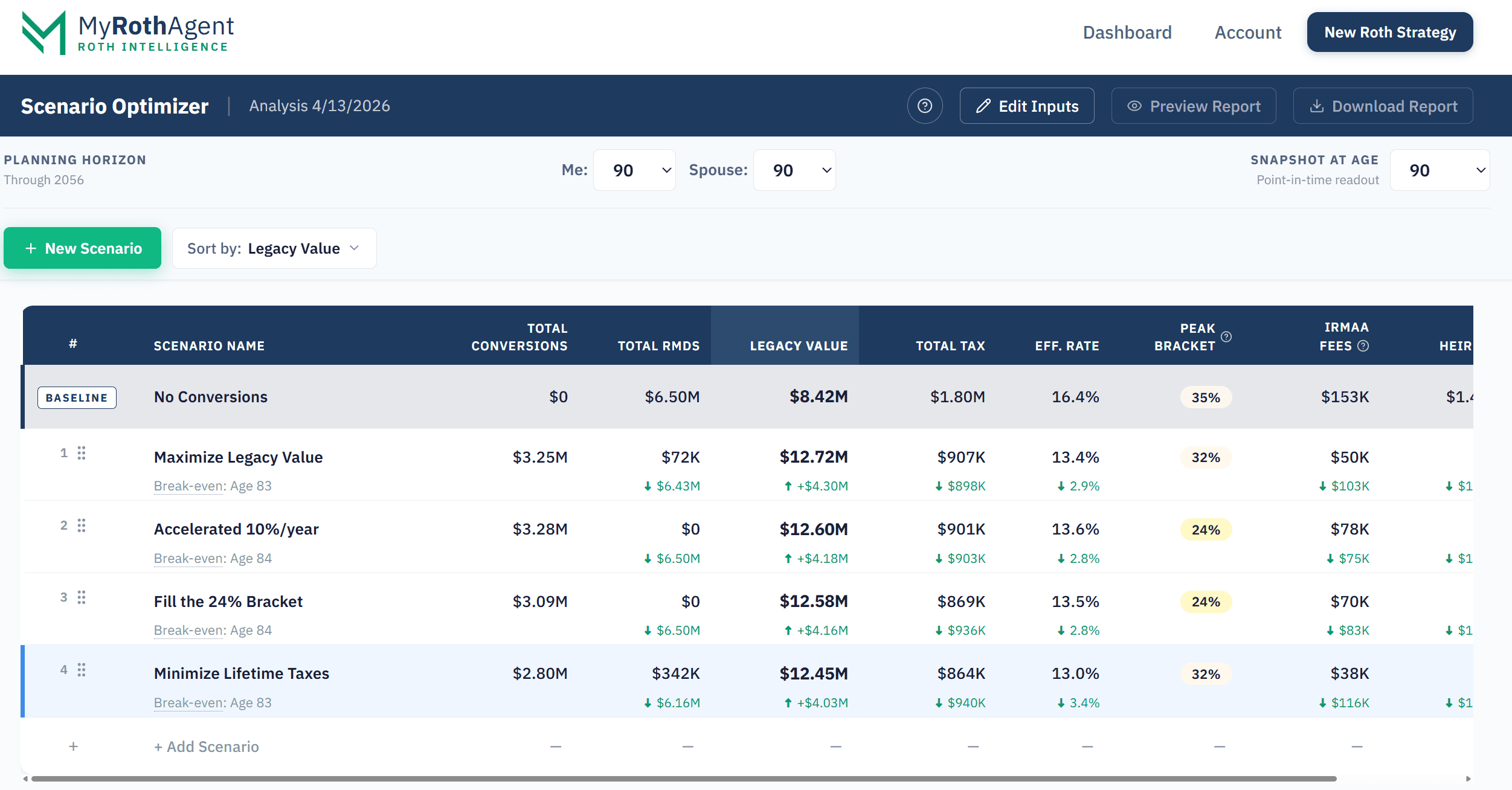Click Total Tax column header
The width and height of the screenshot is (1512, 790).
[x=950, y=346]
